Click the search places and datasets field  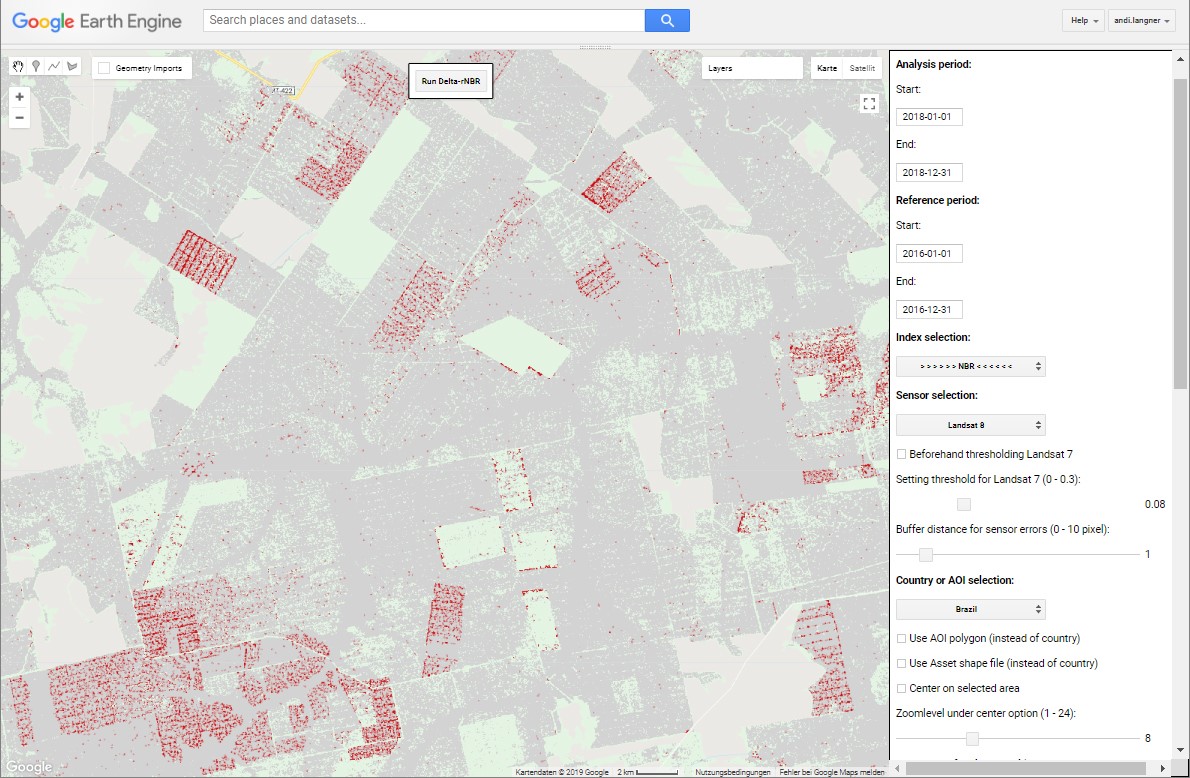click(423, 20)
